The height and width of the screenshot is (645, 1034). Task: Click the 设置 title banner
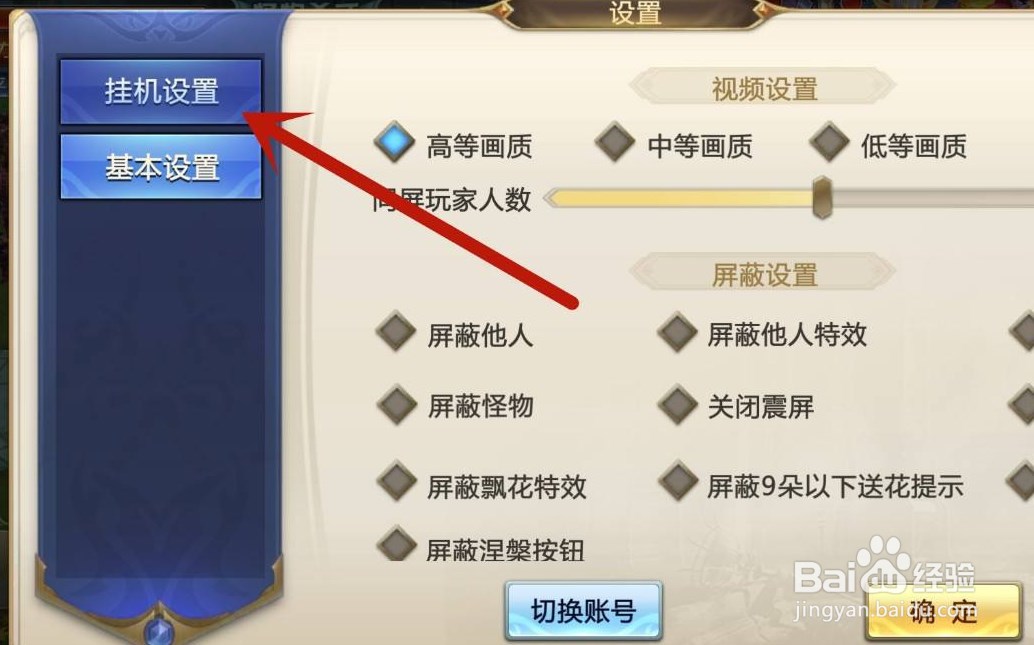tap(634, 13)
